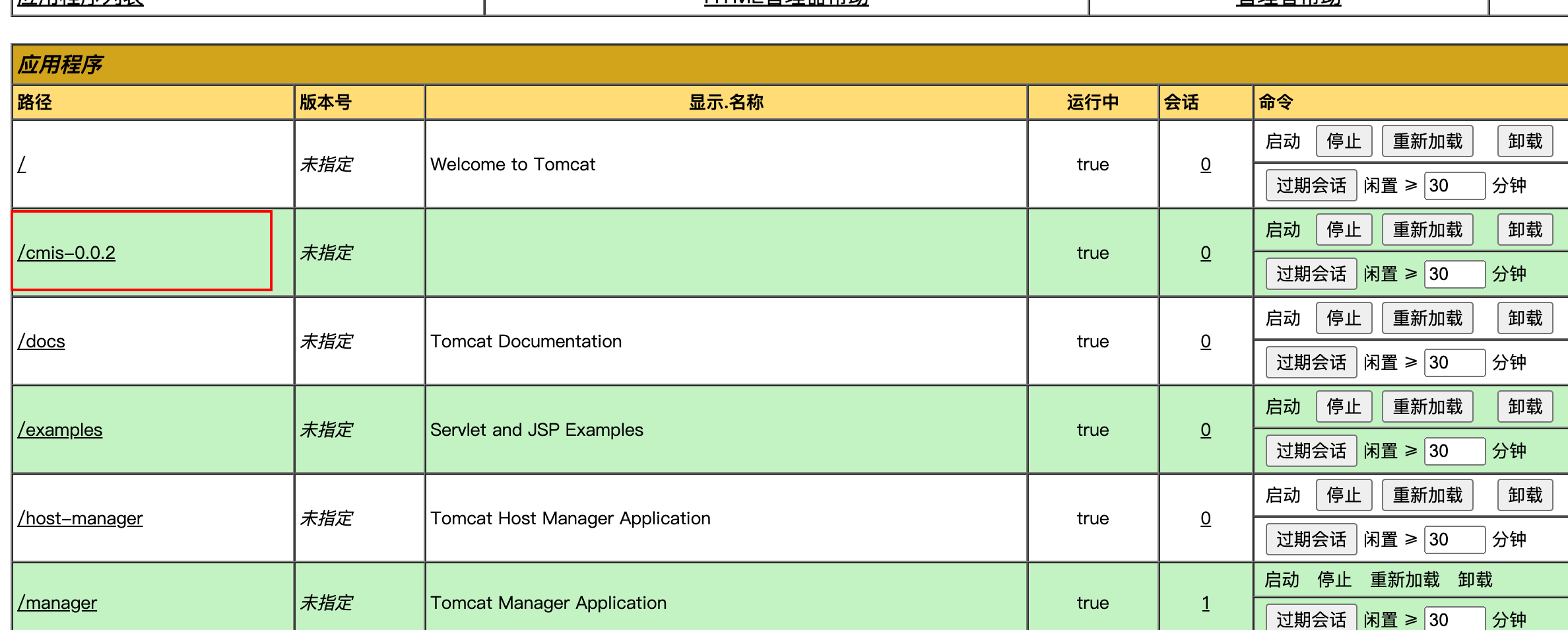Open the /manager path link
This screenshot has width=1568, height=630.
click(x=57, y=603)
